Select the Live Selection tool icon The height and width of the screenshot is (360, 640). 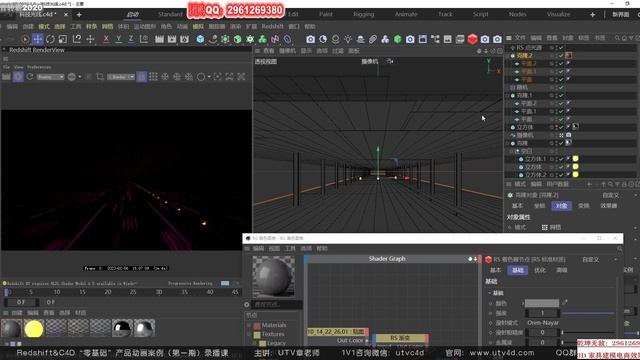pos(24,39)
